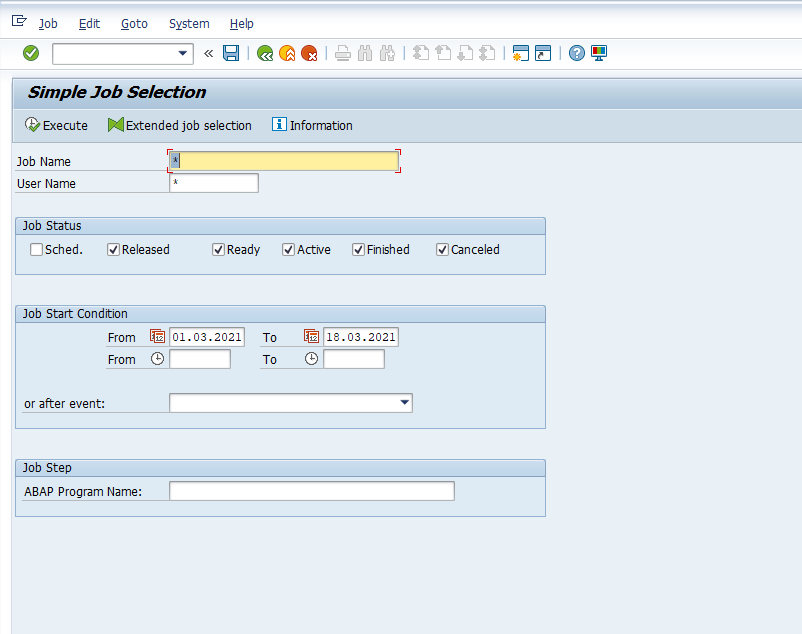Viewport: 802px width, 634px height.
Task: Click the green Enter checkmark icon
Action: [x=31, y=53]
